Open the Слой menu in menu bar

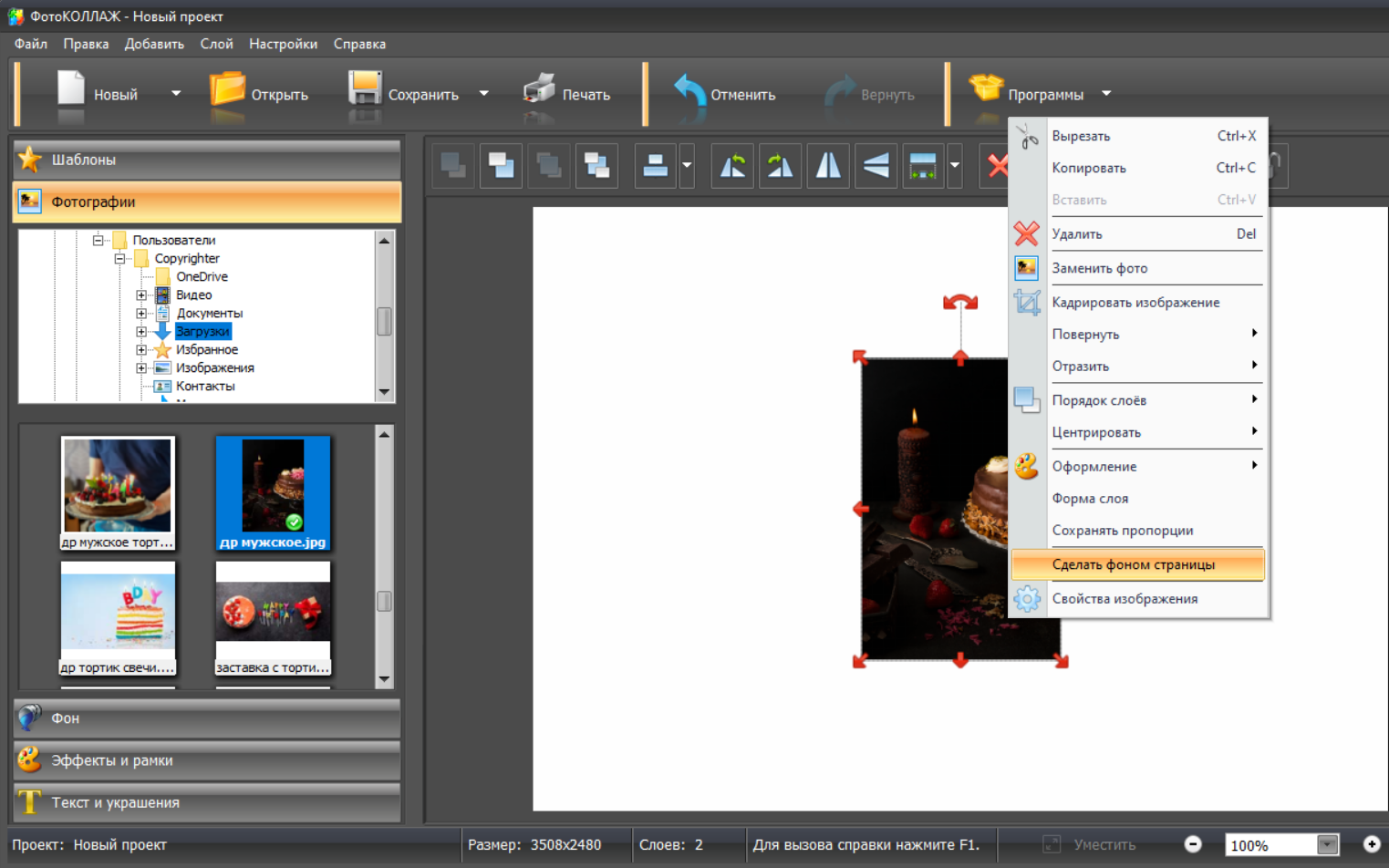(216, 44)
